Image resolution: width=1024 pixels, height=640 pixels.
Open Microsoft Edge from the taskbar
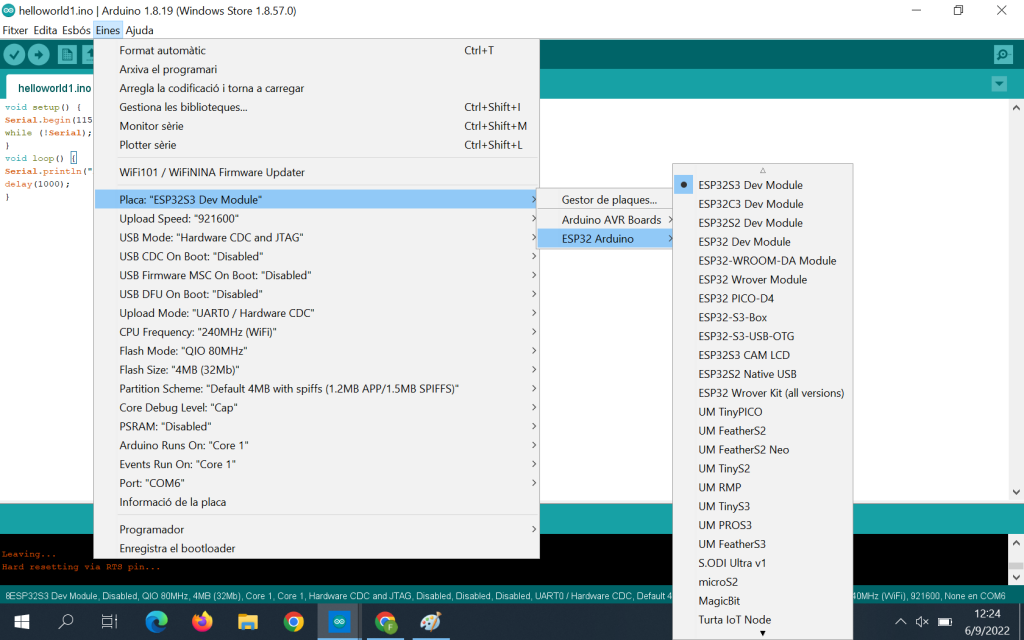point(157,622)
